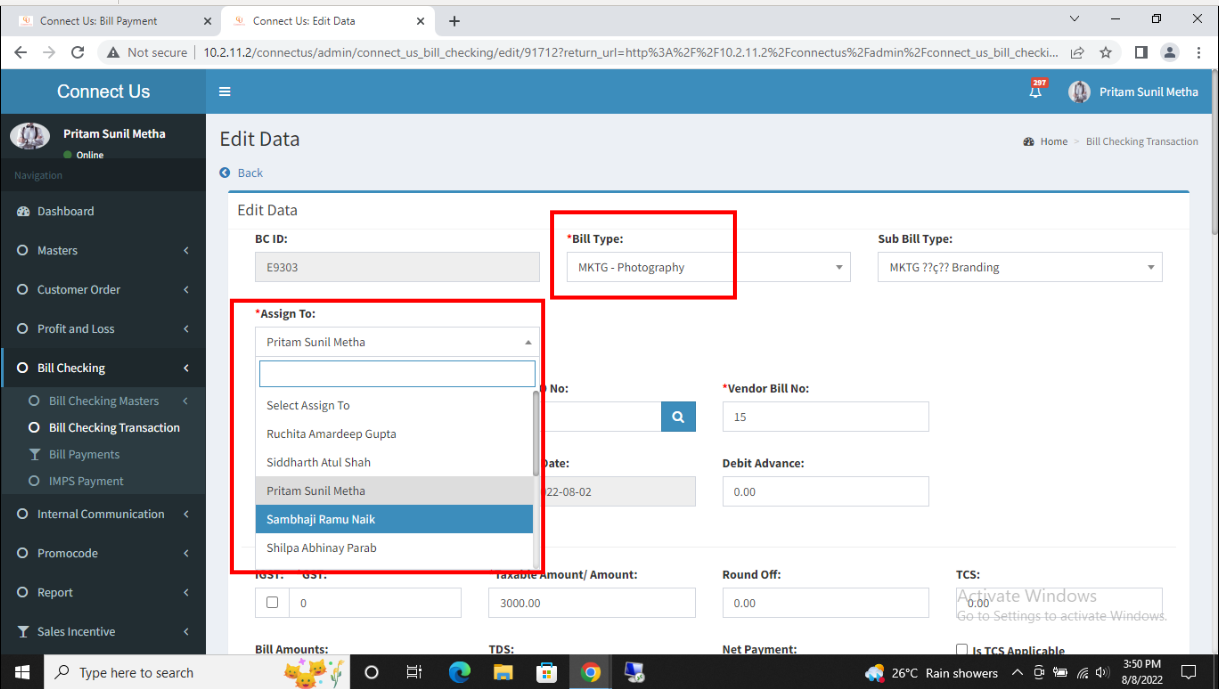Screen dimensions: 1219x689
Task: Click the Vendor Bill No field
Action: click(825, 417)
